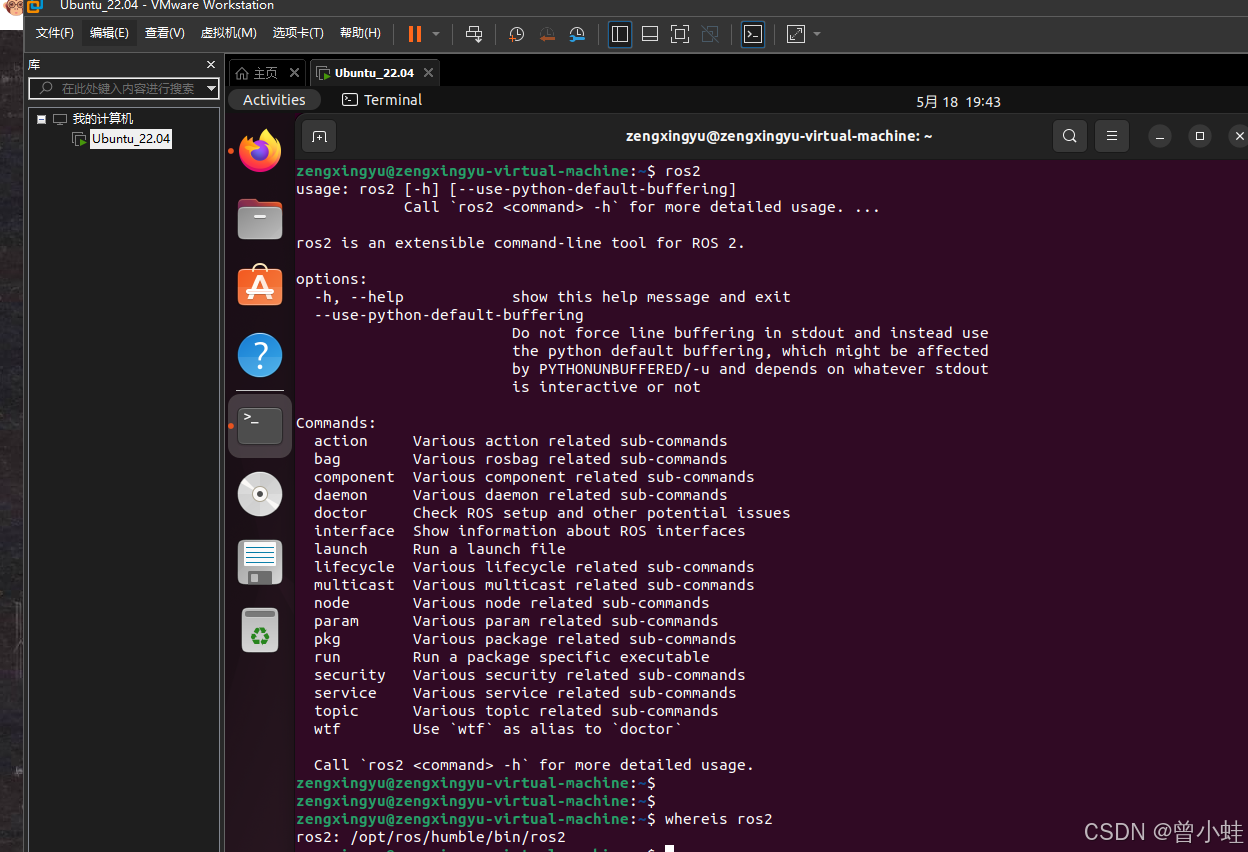Open Help from the Ubuntu dock

coord(260,355)
